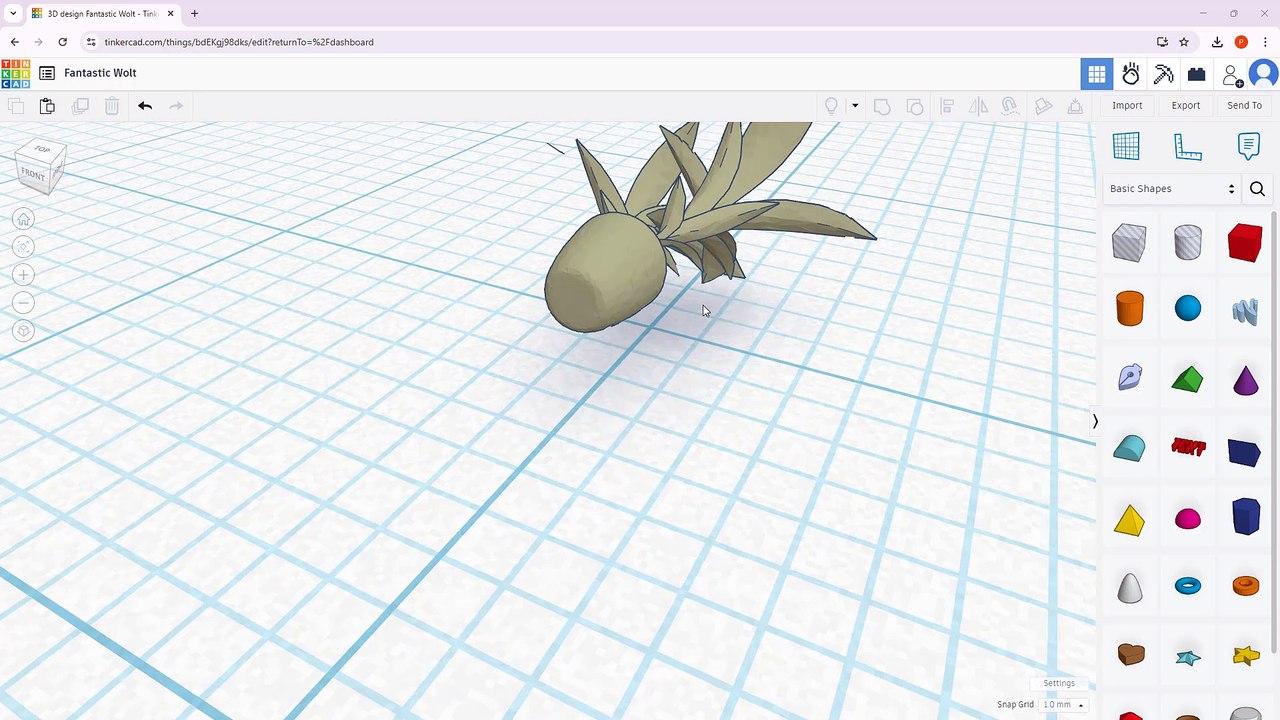
Task: Activate the Cruise magnet icon
Action: [x=1010, y=106]
